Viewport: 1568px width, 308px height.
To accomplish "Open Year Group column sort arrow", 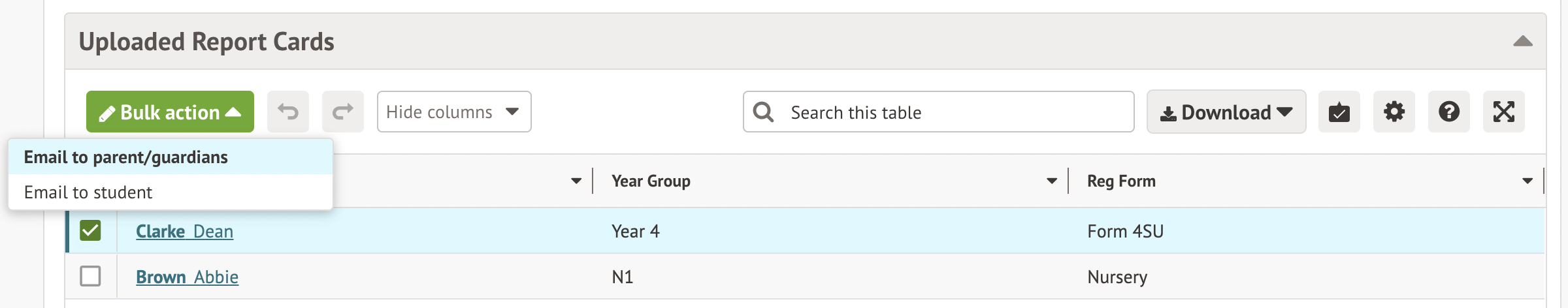I will point(1052,181).
